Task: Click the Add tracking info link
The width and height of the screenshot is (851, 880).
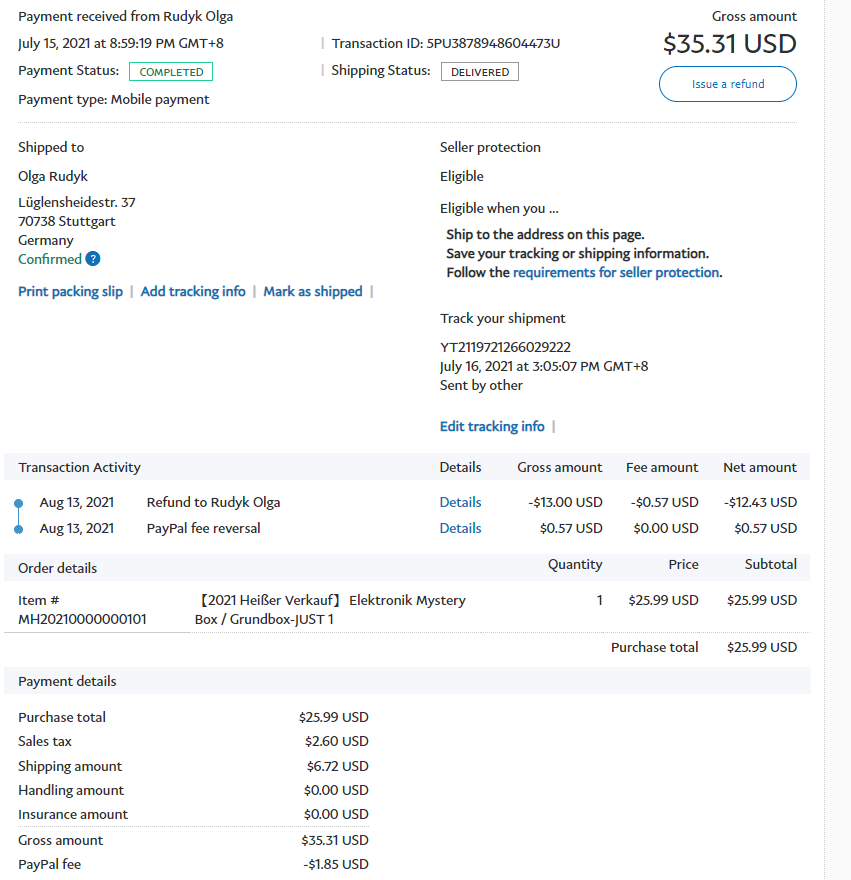Action: 193,291
